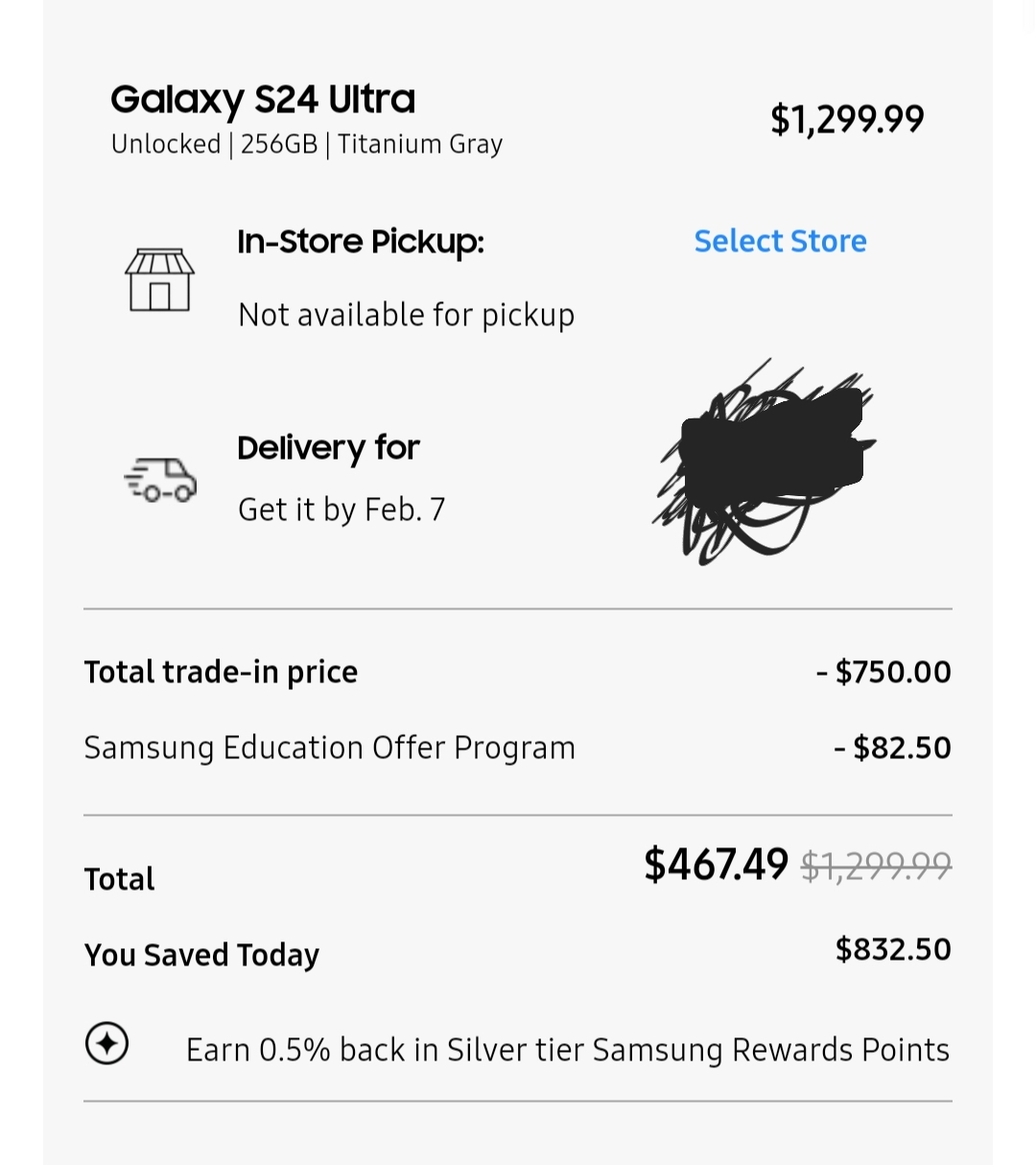Click the $1,299.99 product price

pos(847,119)
